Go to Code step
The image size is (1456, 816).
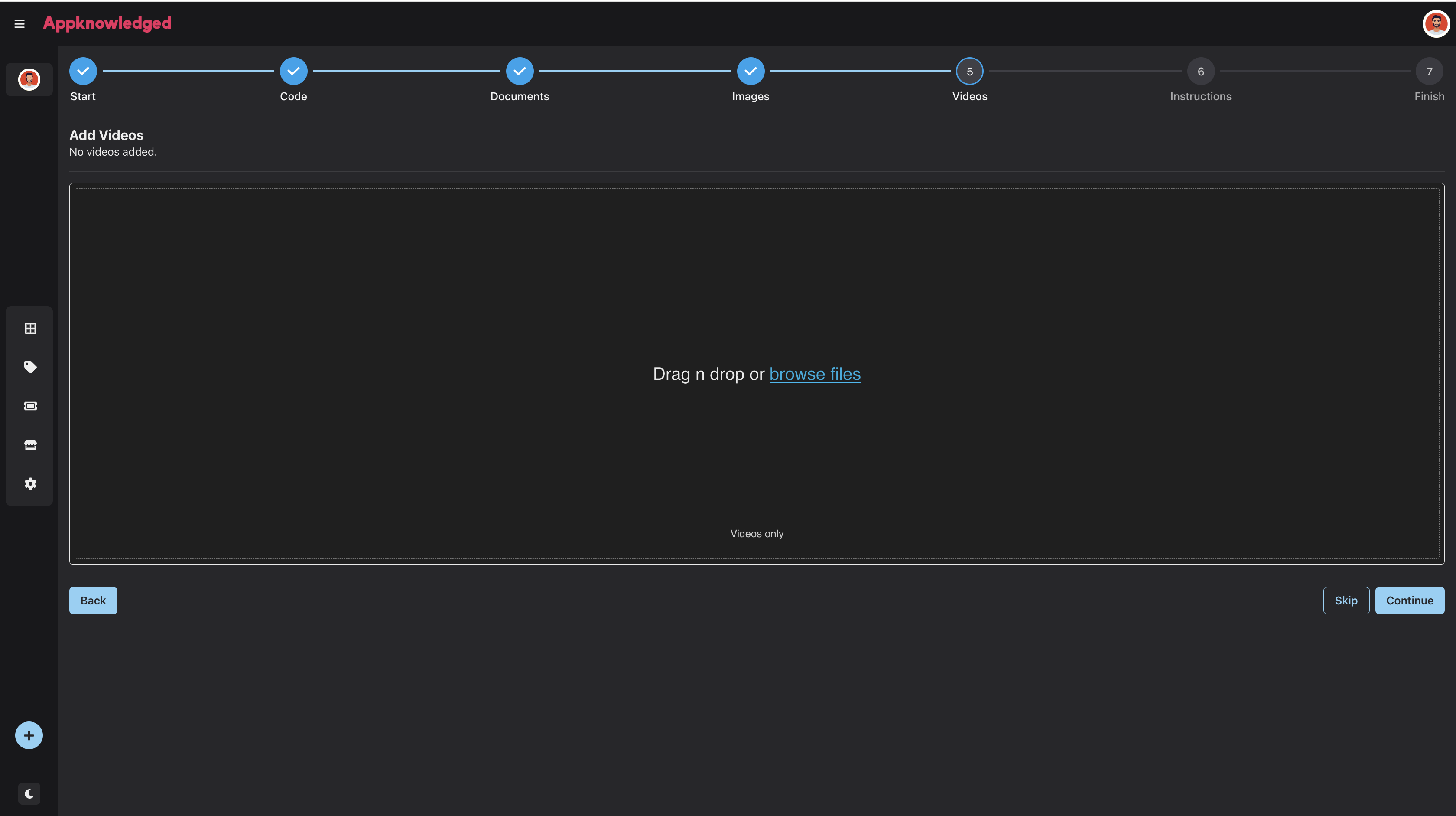click(x=293, y=71)
